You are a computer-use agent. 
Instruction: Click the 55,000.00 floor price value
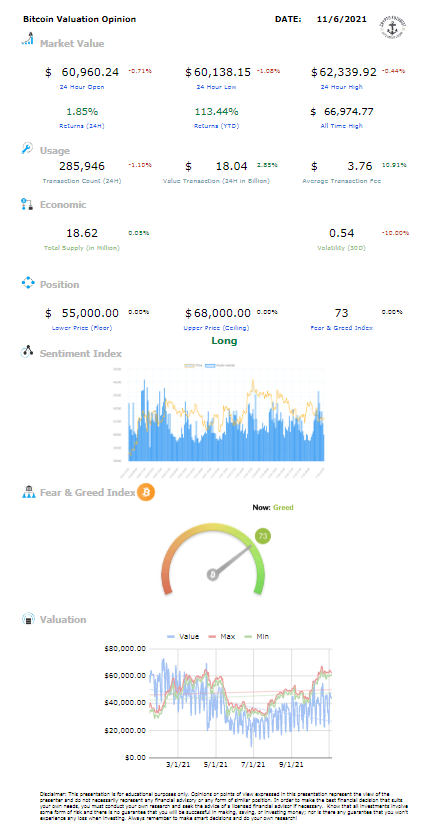pyautogui.click(x=90, y=313)
